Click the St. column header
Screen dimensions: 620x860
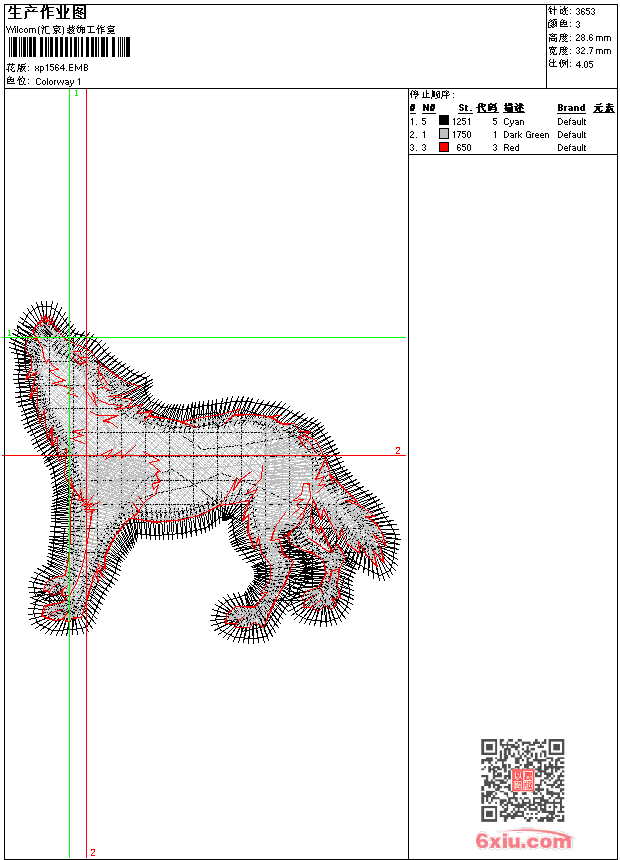point(464,108)
